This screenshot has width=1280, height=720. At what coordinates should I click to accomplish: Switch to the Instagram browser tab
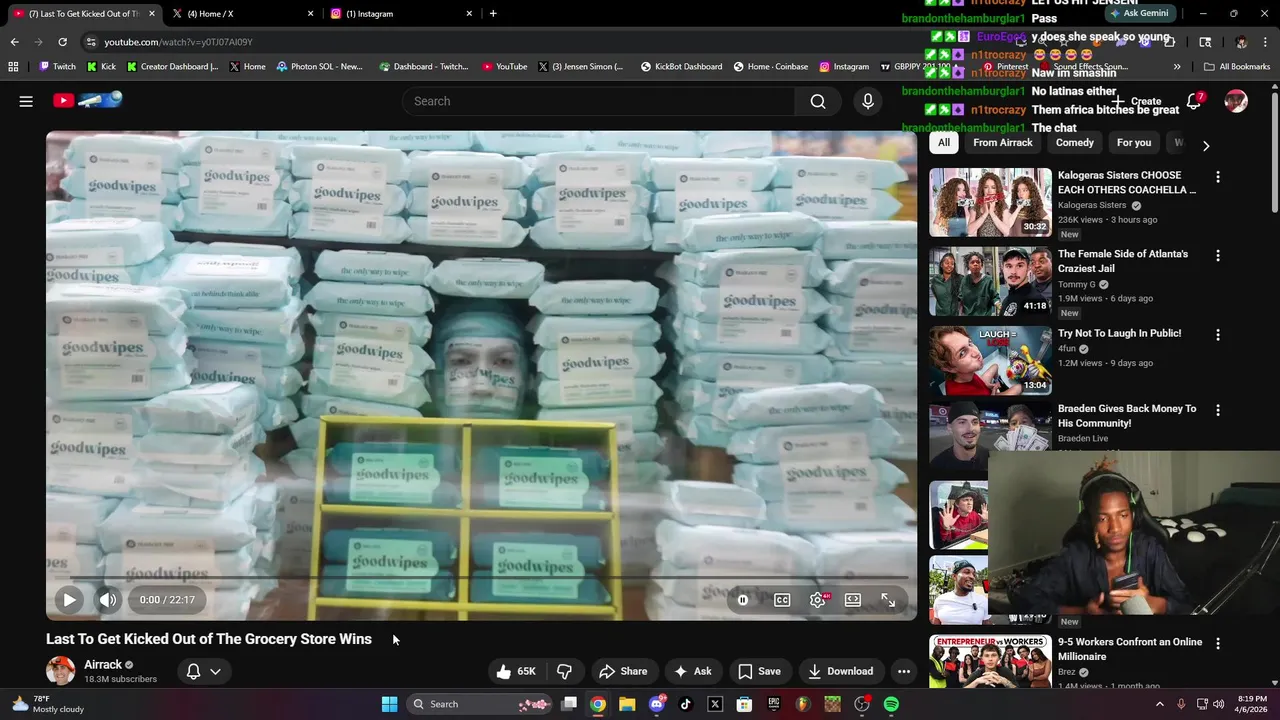(x=400, y=14)
